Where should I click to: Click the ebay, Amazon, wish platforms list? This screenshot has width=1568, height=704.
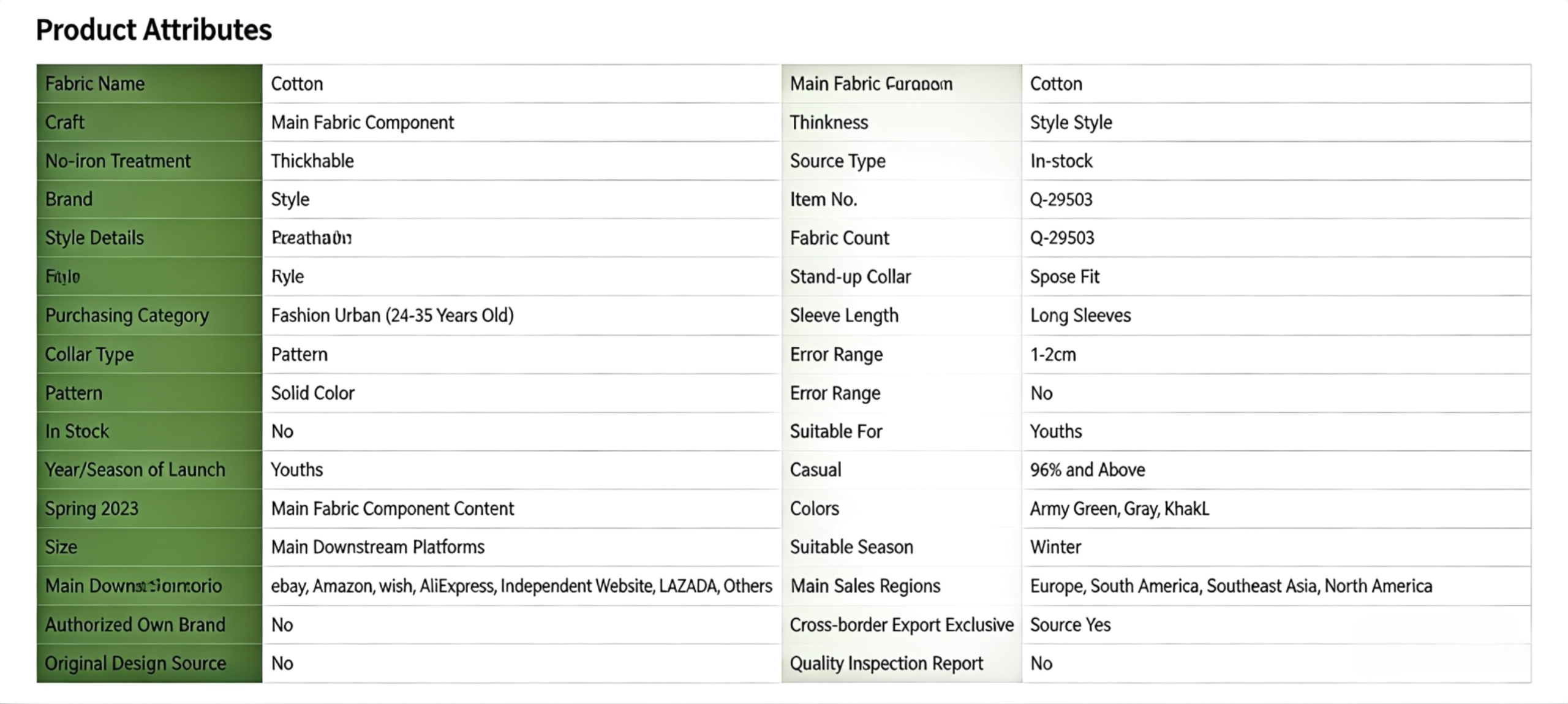(521, 586)
